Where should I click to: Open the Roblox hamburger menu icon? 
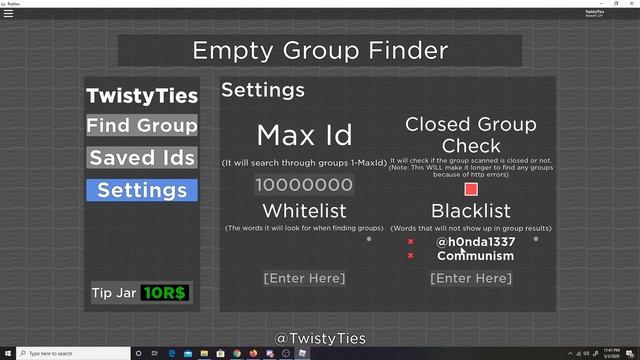point(8,13)
